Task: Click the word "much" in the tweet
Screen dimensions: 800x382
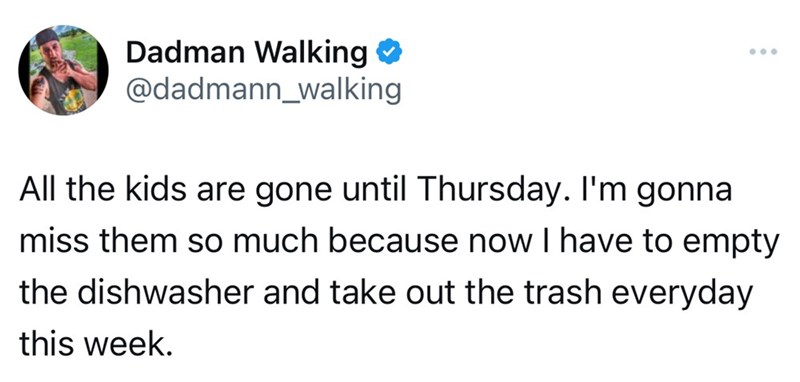Action: [x=279, y=243]
